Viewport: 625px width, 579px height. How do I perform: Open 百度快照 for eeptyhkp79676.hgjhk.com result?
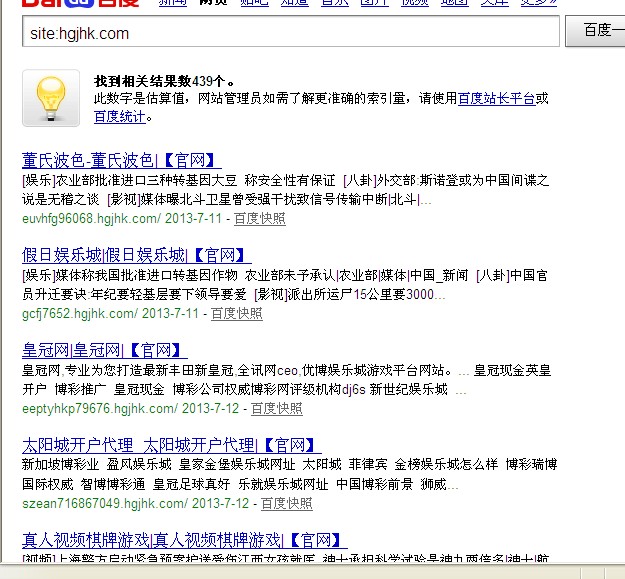pyautogui.click(x=277, y=408)
